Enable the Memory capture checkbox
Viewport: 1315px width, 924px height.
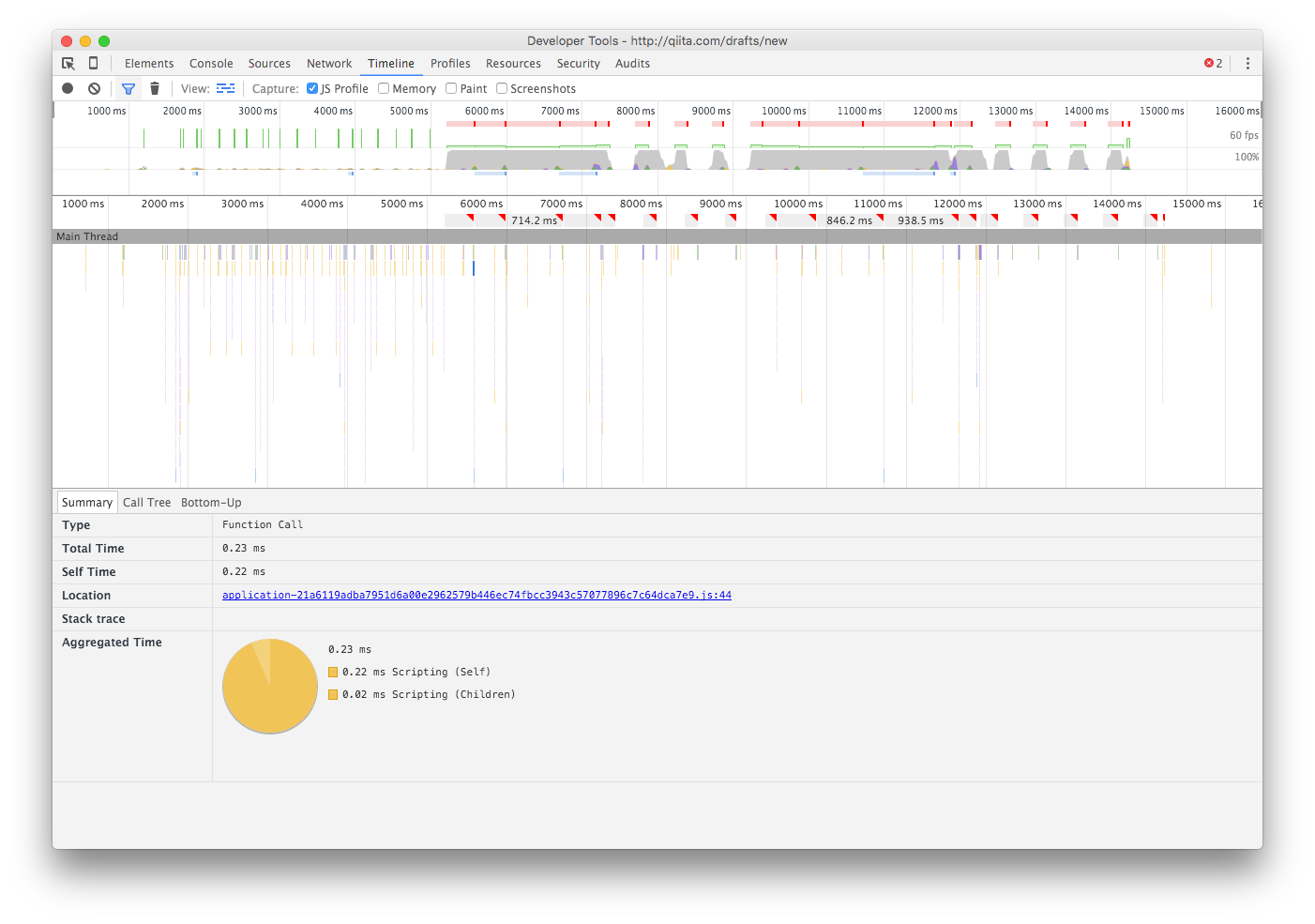click(x=383, y=88)
